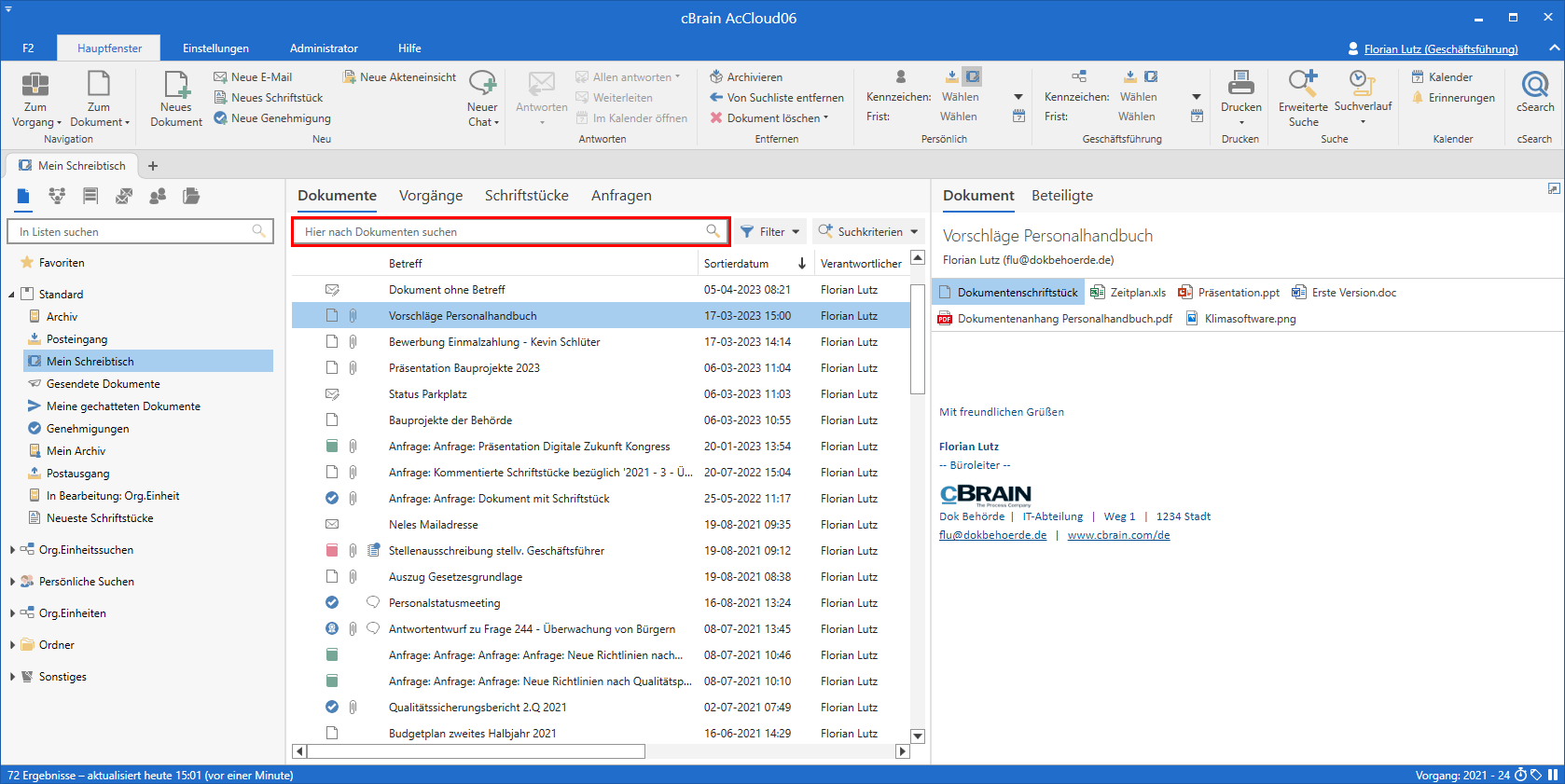Viewport: 1565px width, 784px height.
Task: Archive the document with Archivieren
Action: 746,77
